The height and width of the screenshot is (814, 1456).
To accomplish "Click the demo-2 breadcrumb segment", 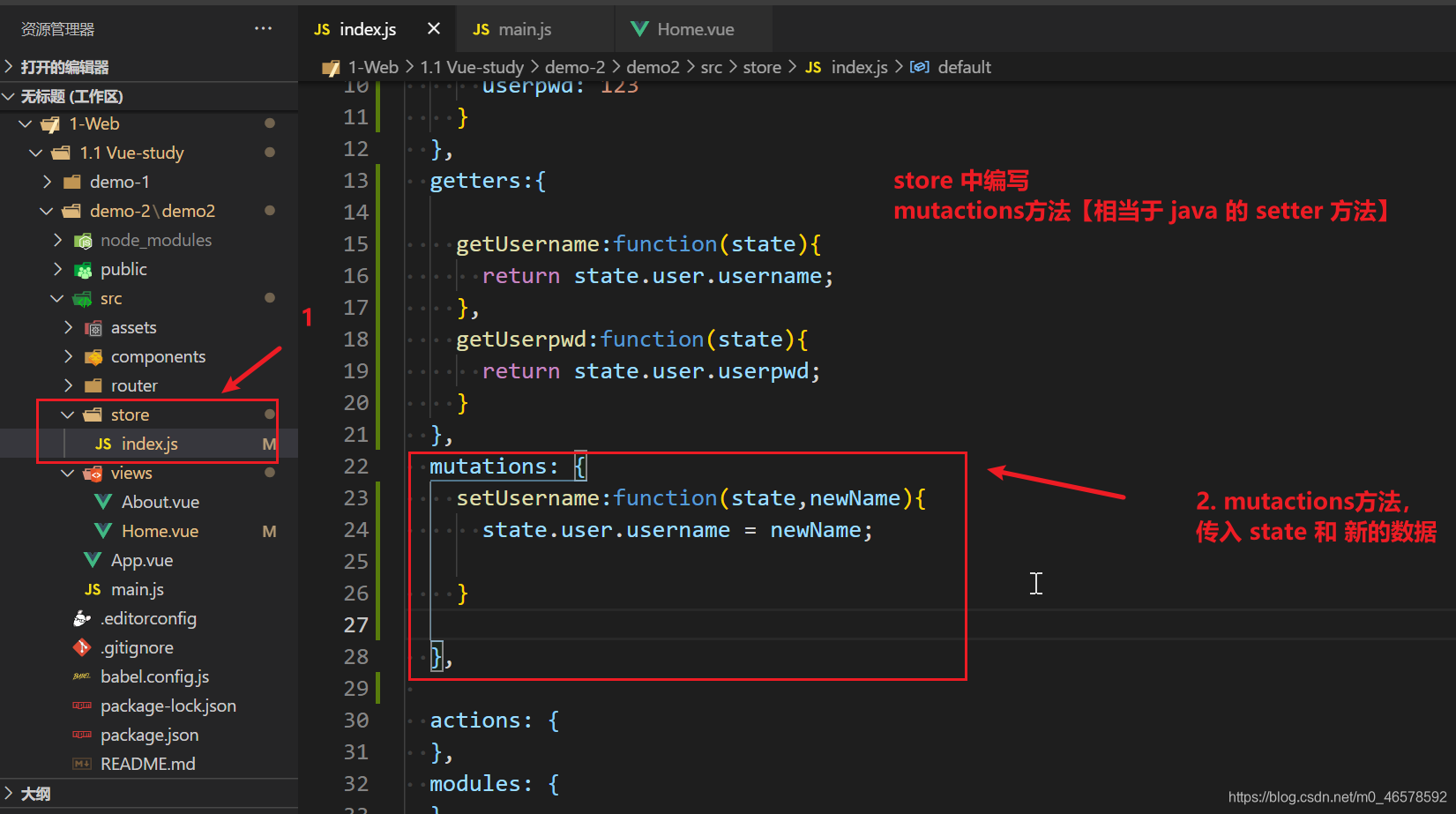I will coord(575,67).
